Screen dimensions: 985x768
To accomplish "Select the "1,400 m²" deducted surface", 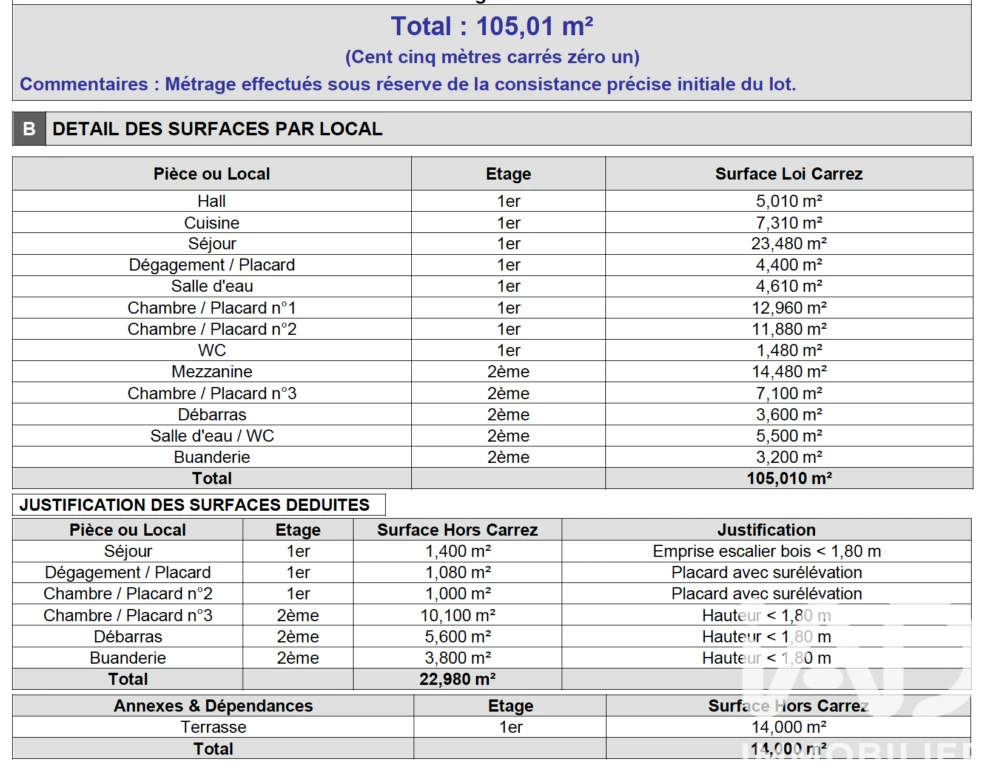I will click(x=458, y=551).
